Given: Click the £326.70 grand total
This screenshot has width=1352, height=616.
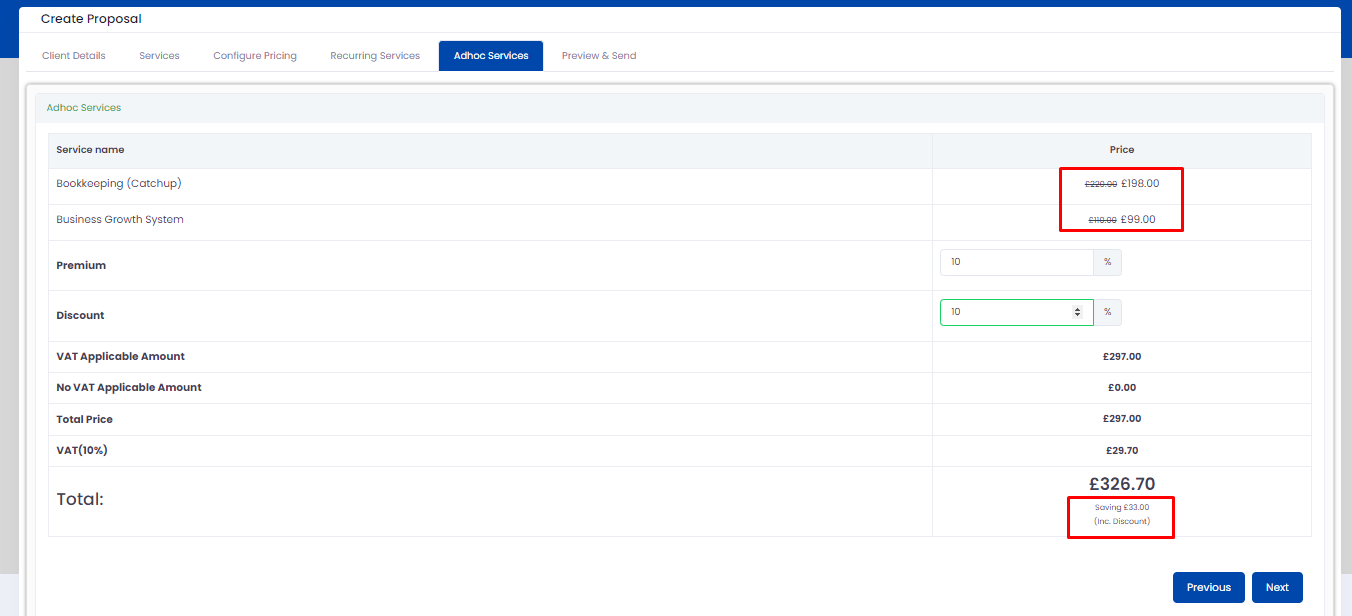Looking at the screenshot, I should coord(1122,484).
